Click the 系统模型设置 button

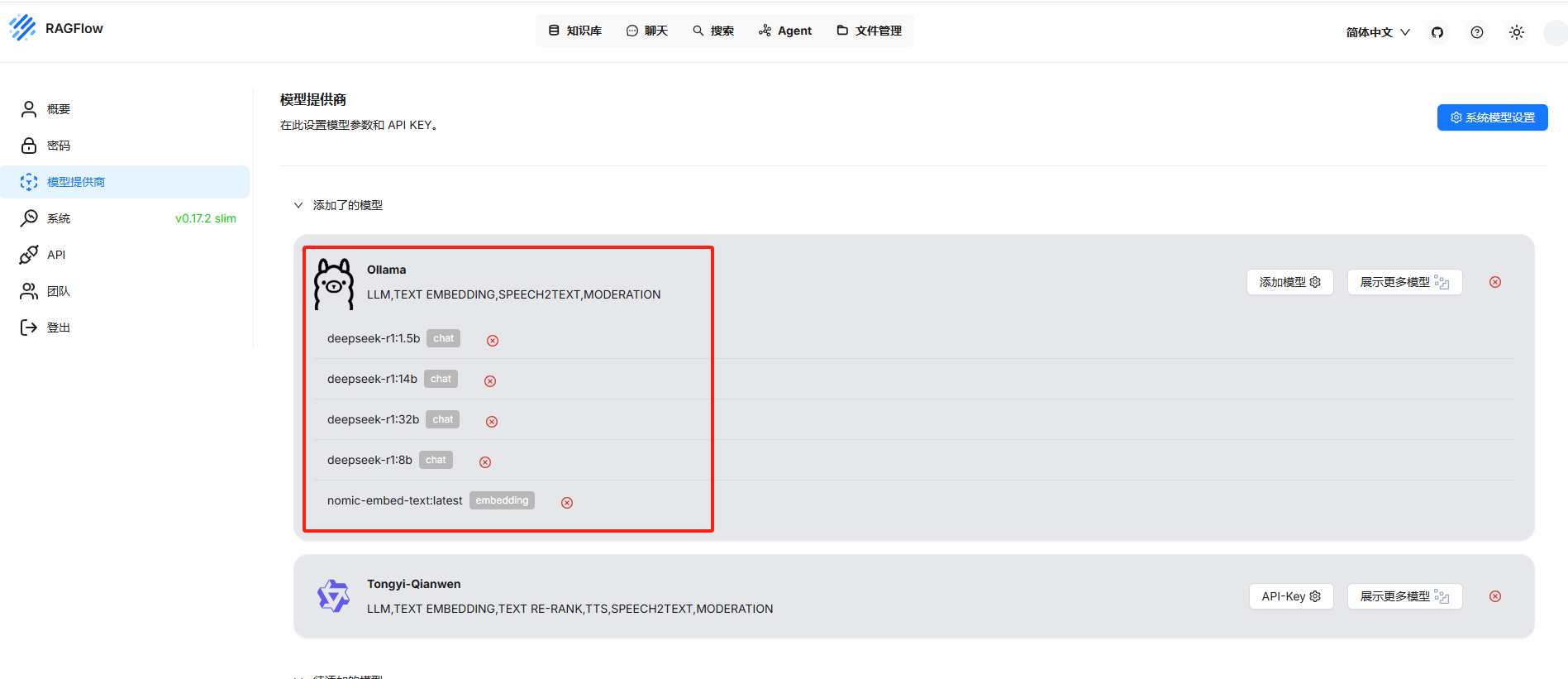click(1493, 117)
